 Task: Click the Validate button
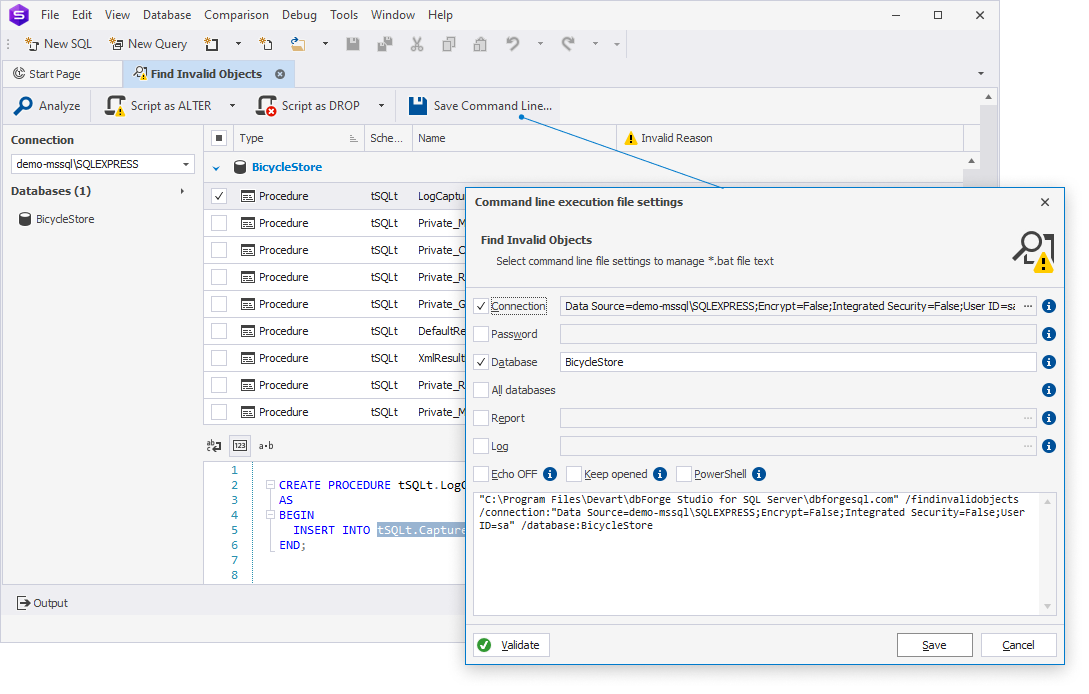[x=511, y=645]
